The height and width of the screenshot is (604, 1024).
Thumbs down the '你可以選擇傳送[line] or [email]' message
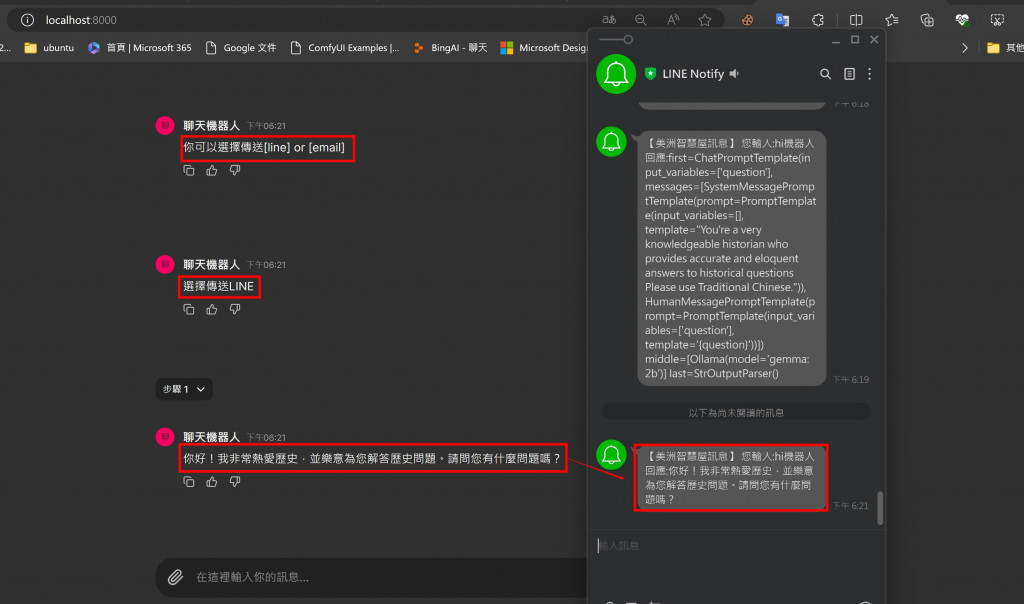click(235, 170)
